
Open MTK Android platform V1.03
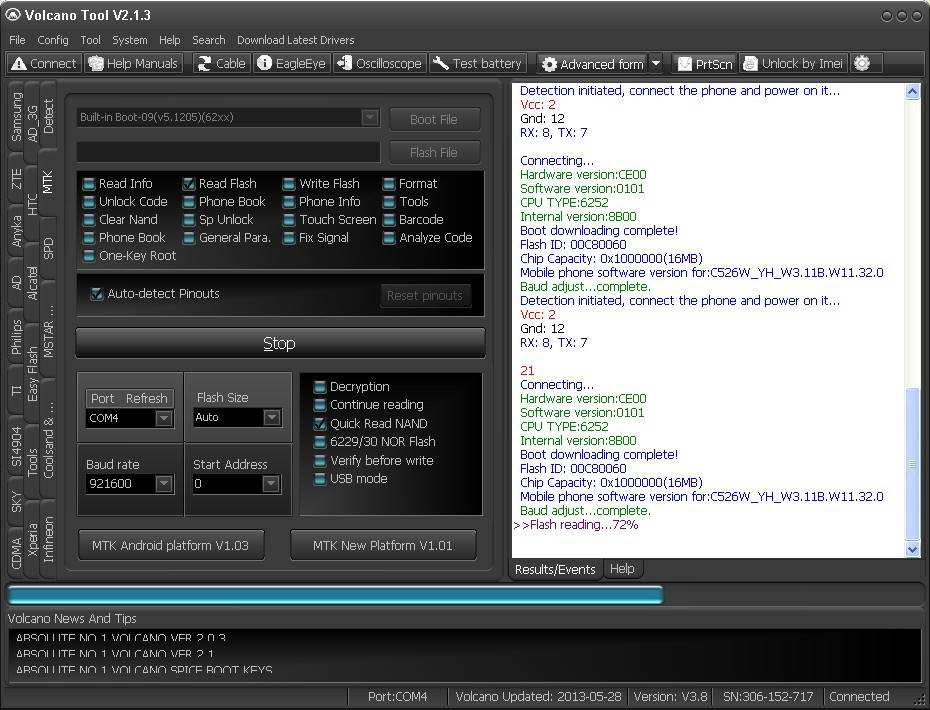pyautogui.click(x=171, y=545)
